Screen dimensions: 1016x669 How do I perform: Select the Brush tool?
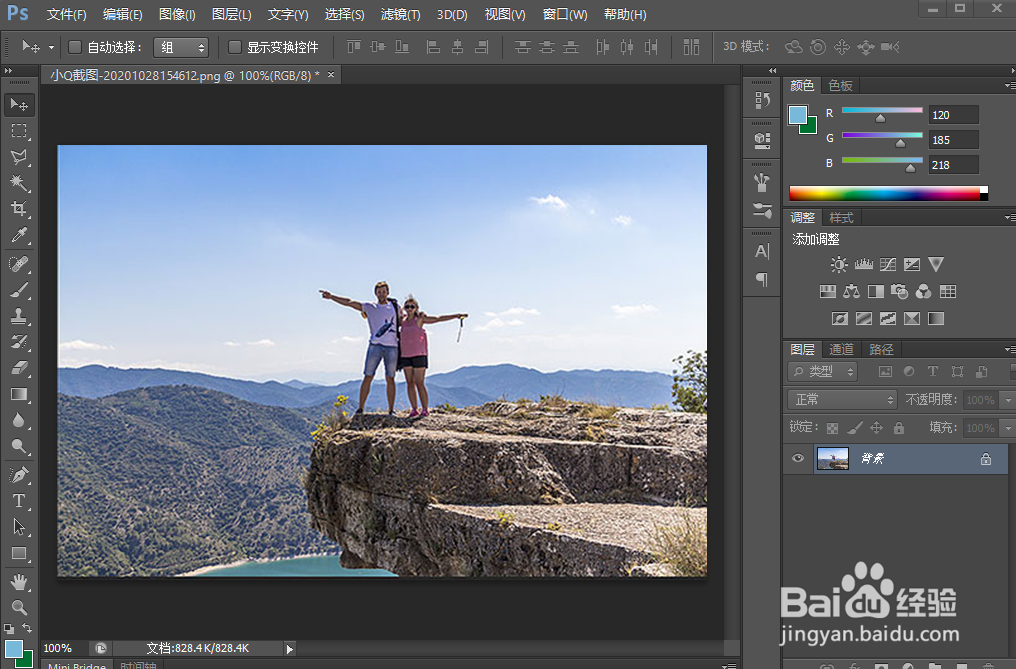[19, 290]
